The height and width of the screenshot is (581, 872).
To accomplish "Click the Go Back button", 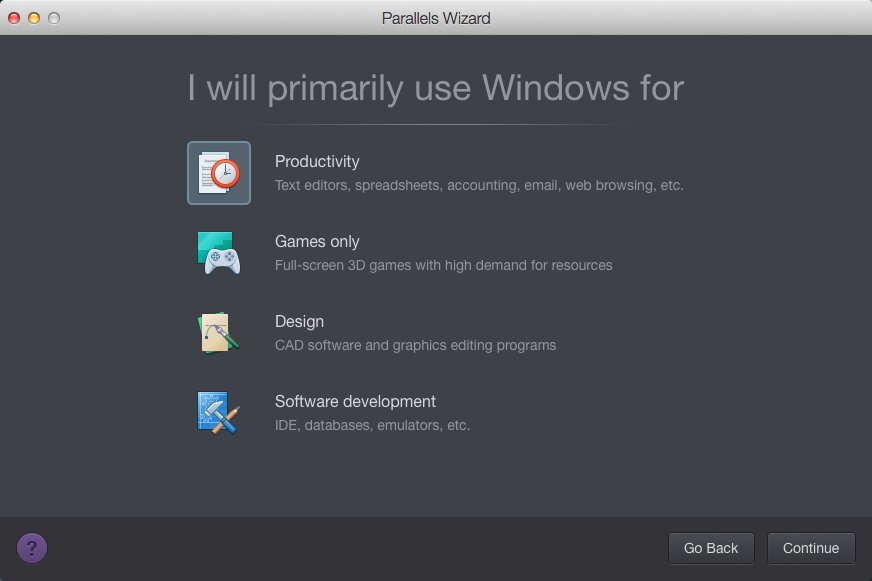I will 711,548.
